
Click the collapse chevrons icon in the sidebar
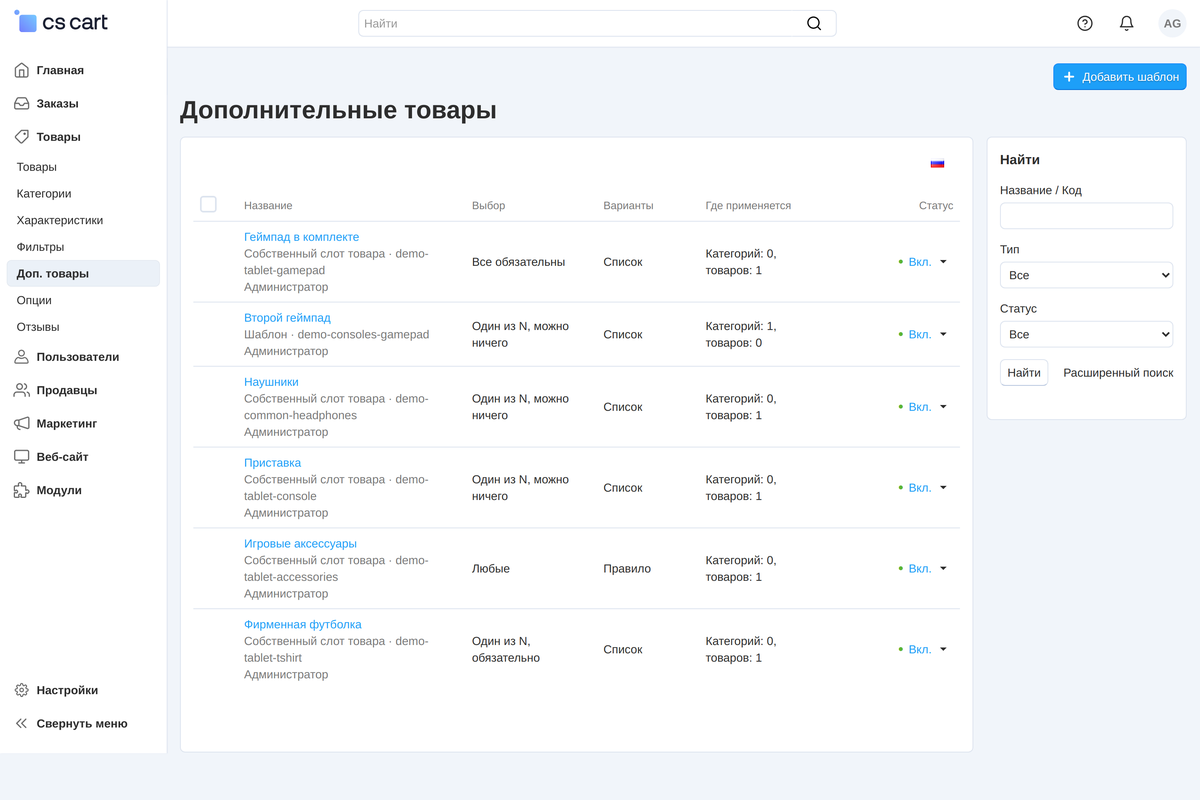22,723
